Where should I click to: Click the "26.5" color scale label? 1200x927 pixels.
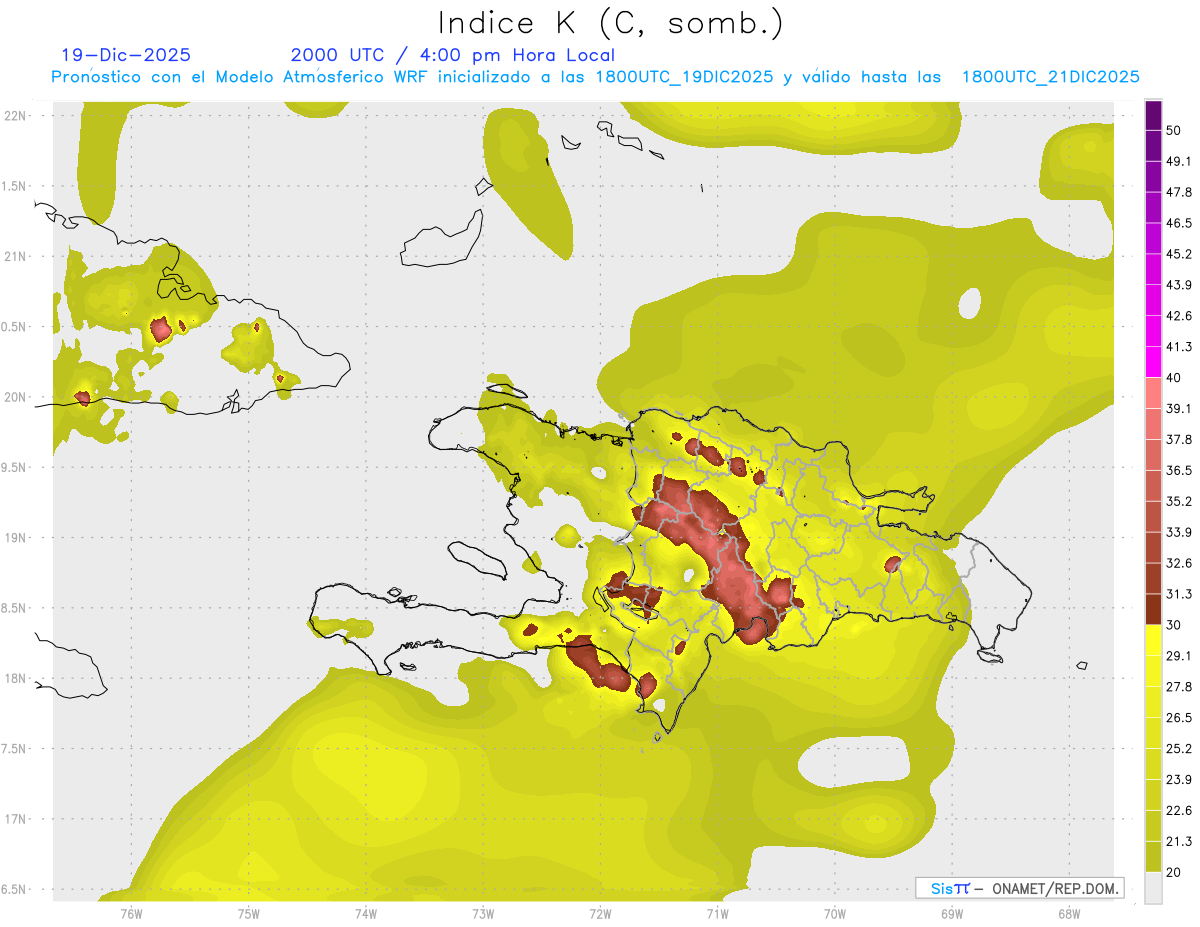[1178, 718]
